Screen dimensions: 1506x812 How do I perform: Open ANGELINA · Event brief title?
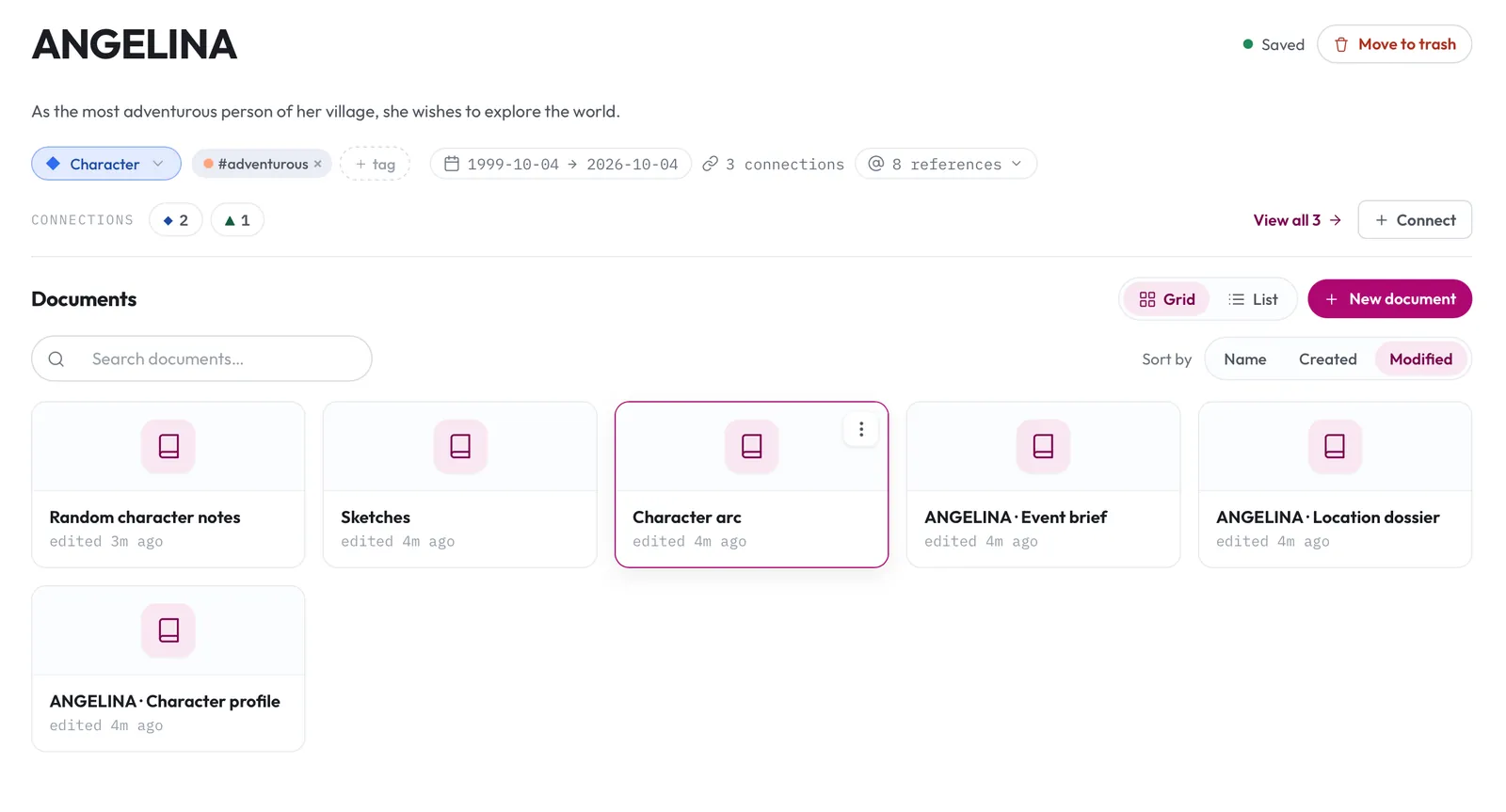click(x=1016, y=517)
